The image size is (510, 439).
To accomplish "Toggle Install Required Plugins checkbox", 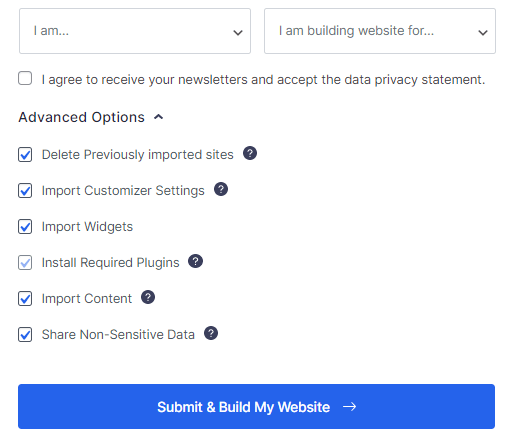I will tap(25, 263).
